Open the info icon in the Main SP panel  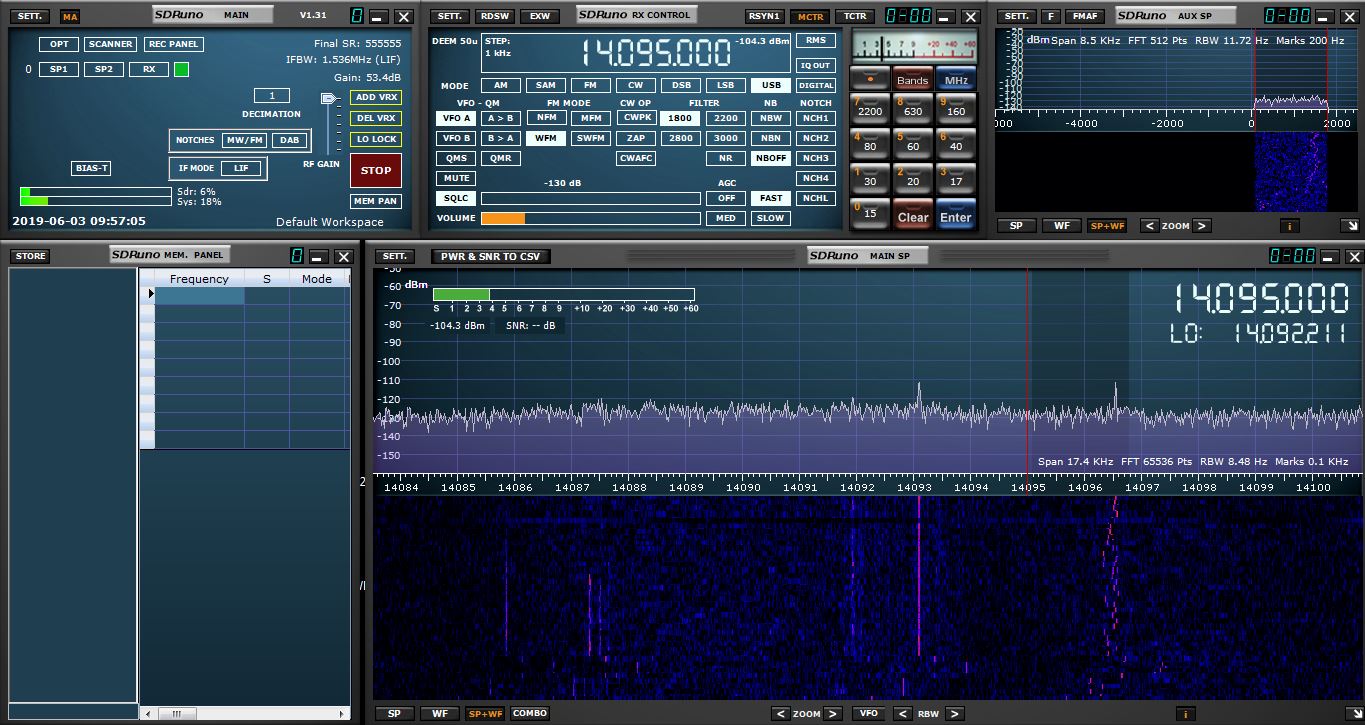[x=1185, y=713]
